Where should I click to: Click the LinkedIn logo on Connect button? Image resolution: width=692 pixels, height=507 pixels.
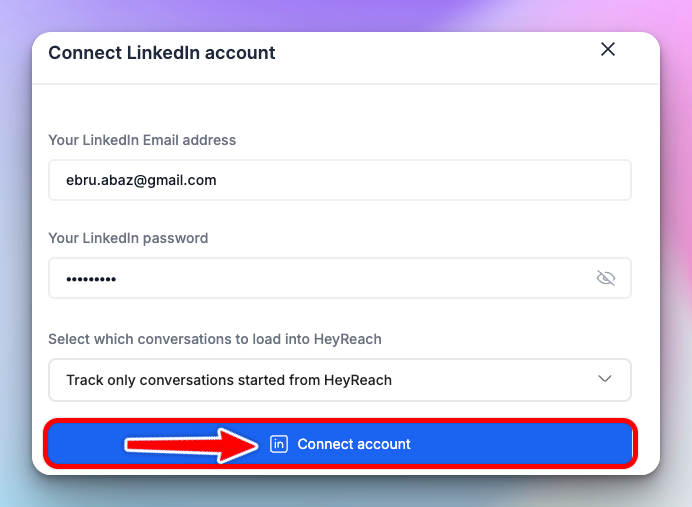click(278, 444)
